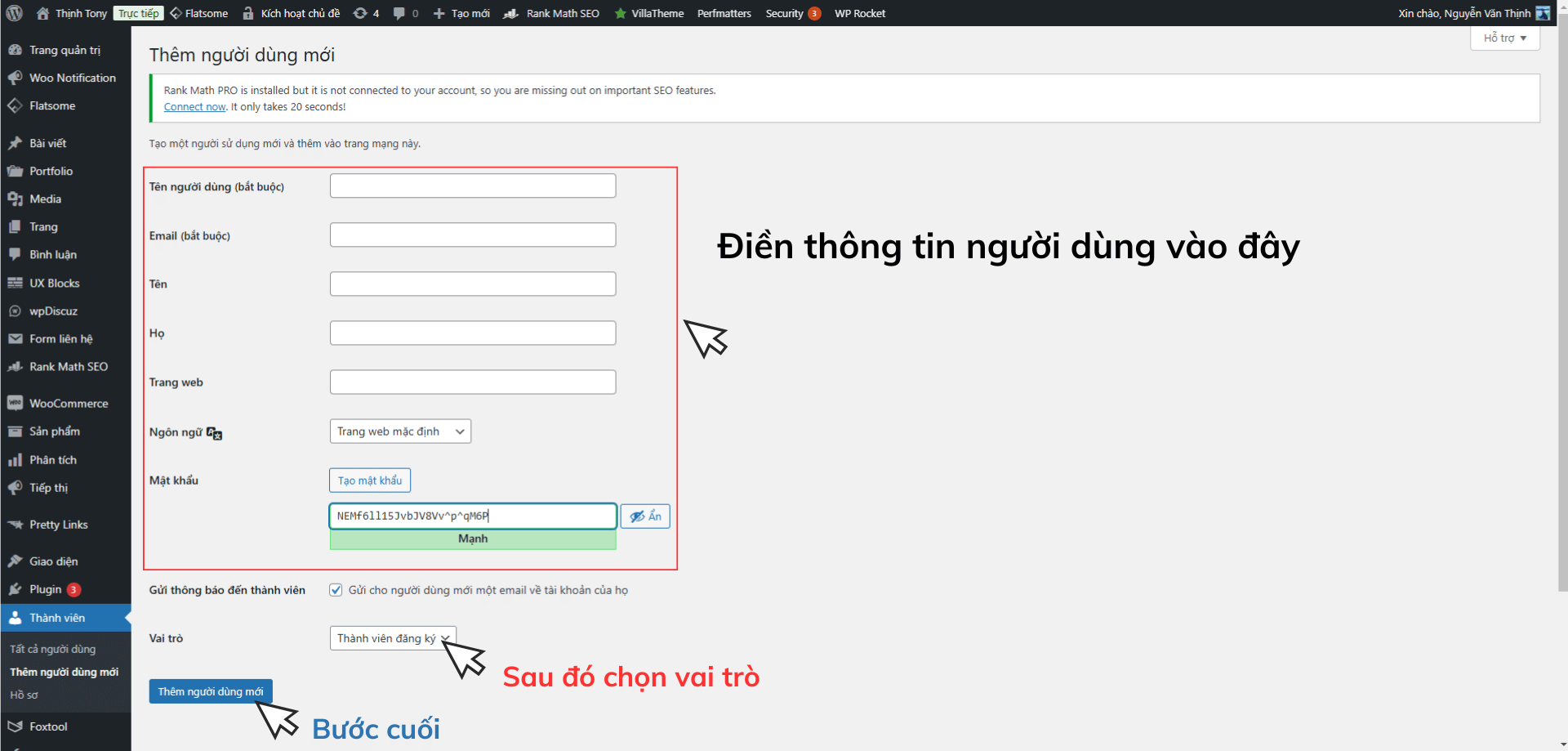
Task: Click the translation icon beside Ngôn ngữ
Action: pyautogui.click(x=214, y=434)
